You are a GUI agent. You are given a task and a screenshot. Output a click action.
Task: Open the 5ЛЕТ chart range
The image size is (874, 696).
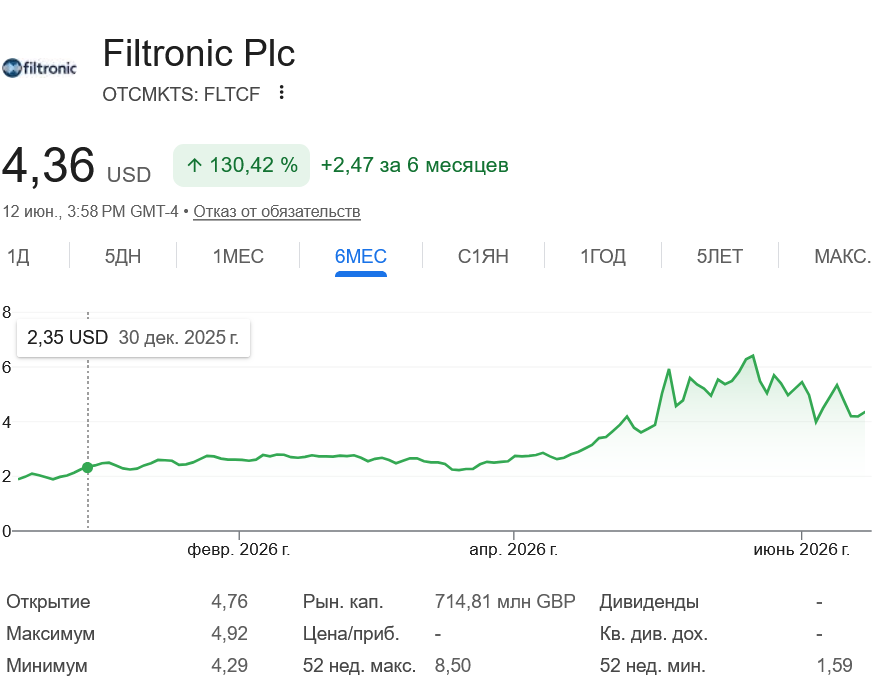pyautogui.click(x=720, y=256)
